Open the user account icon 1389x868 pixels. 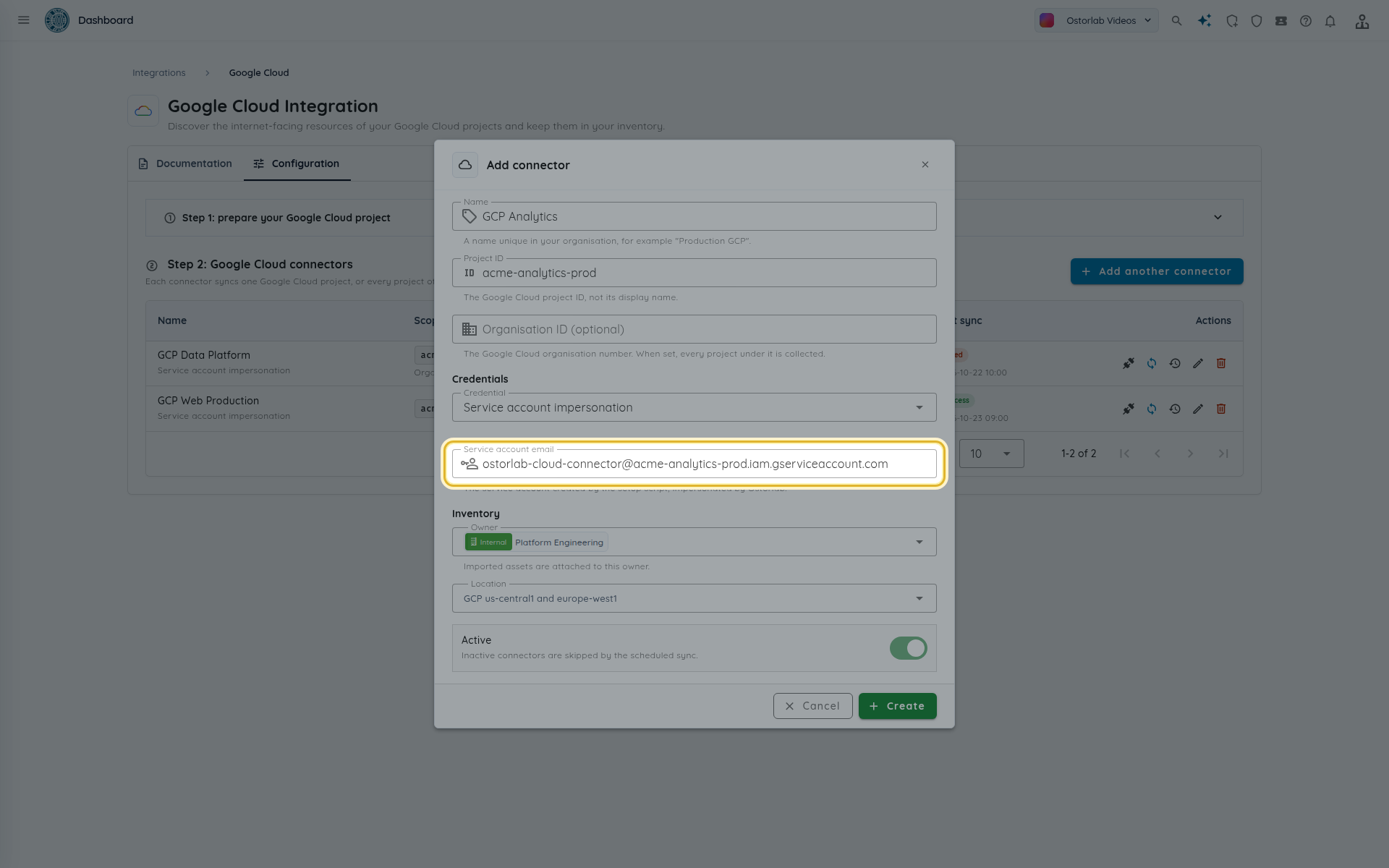coord(1362,21)
